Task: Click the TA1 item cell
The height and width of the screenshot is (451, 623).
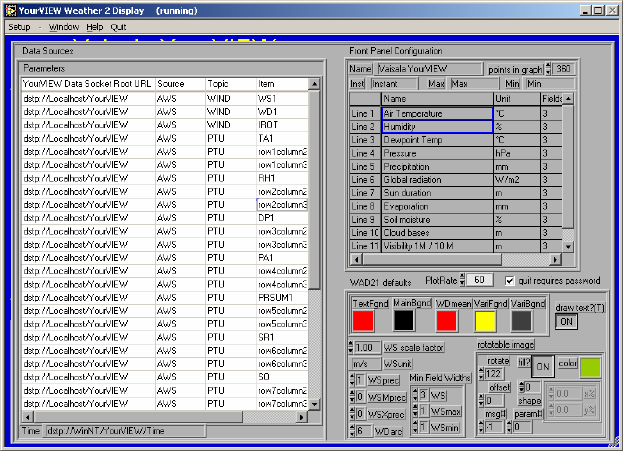Action: pyautogui.click(x=282, y=138)
